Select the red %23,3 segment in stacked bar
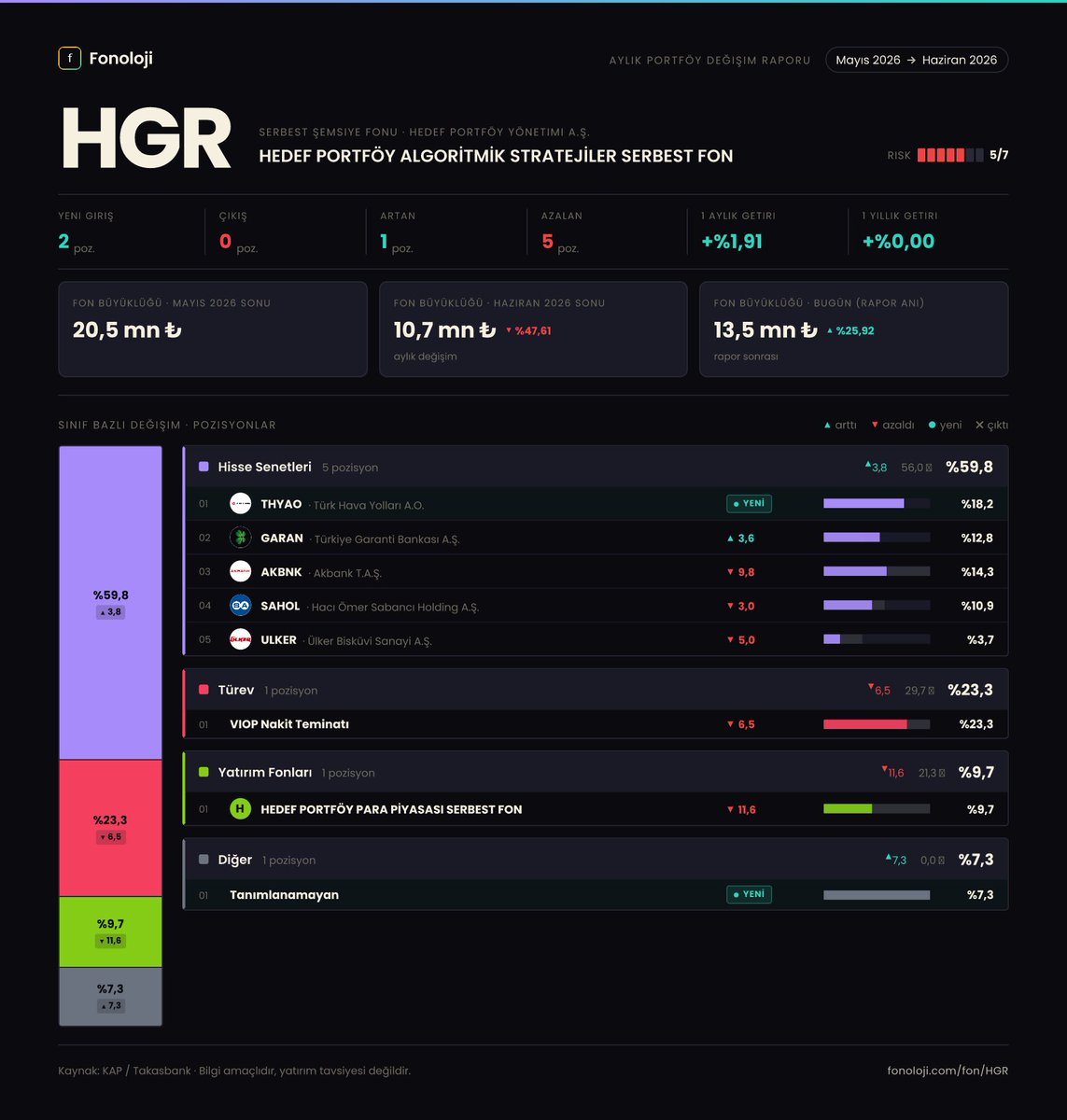The height and width of the screenshot is (1120, 1067). point(110,828)
